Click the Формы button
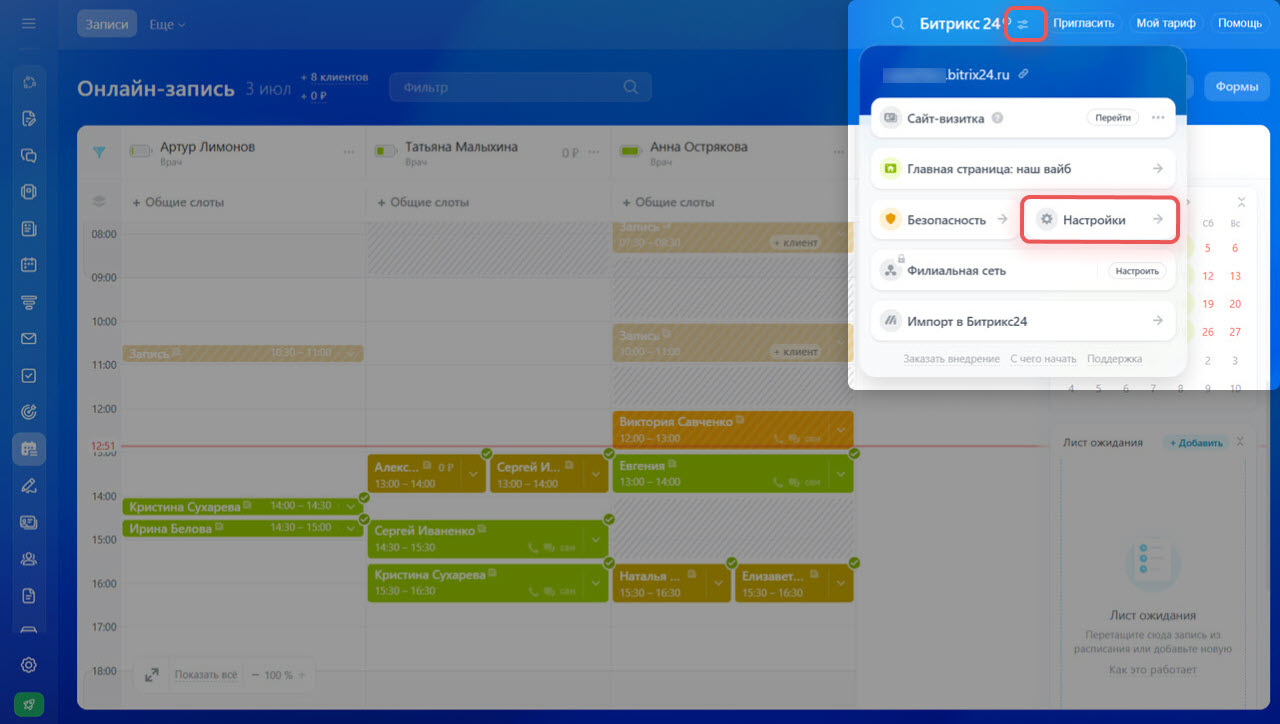Screen dimensions: 1280x724 (1236, 87)
